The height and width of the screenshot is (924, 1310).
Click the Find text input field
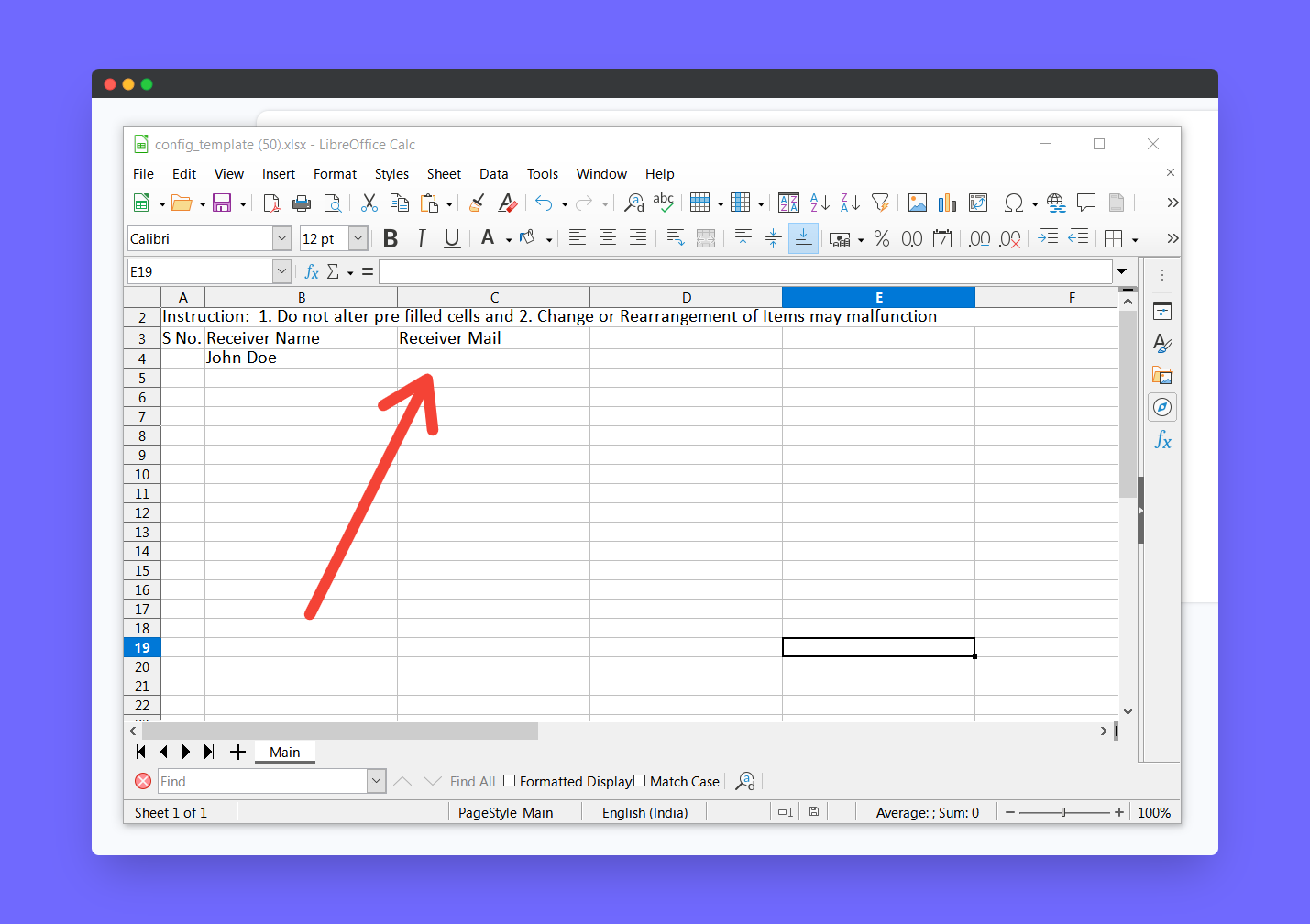click(262, 781)
